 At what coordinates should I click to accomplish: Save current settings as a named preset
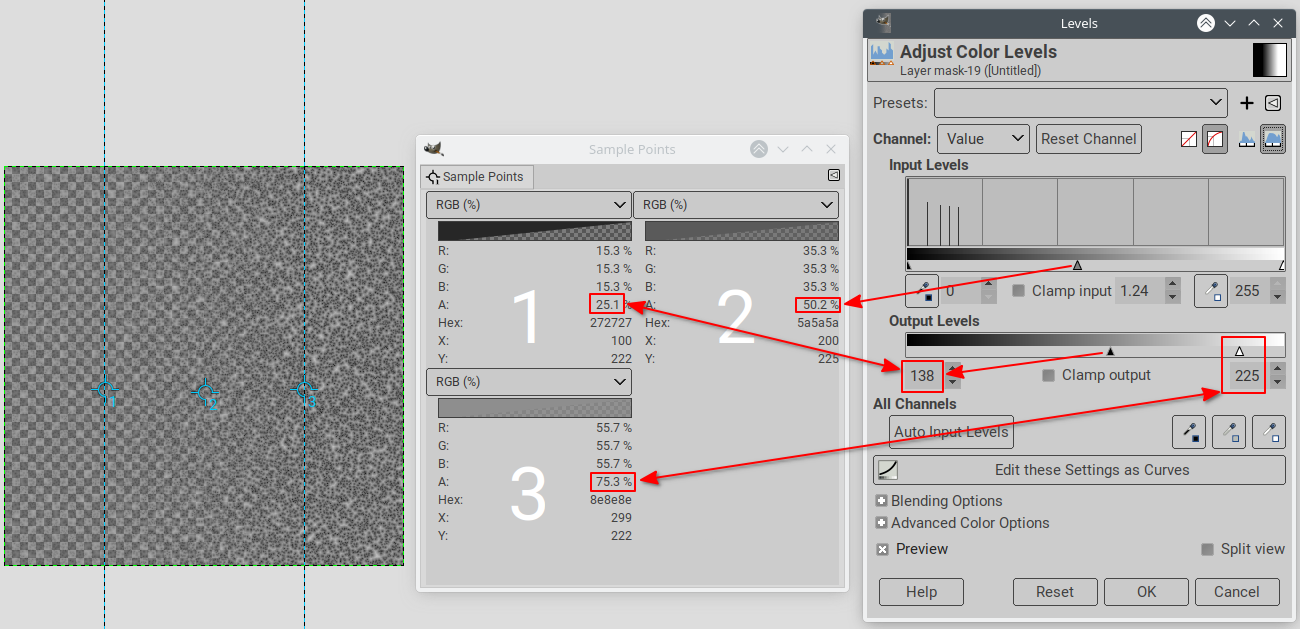(1247, 103)
